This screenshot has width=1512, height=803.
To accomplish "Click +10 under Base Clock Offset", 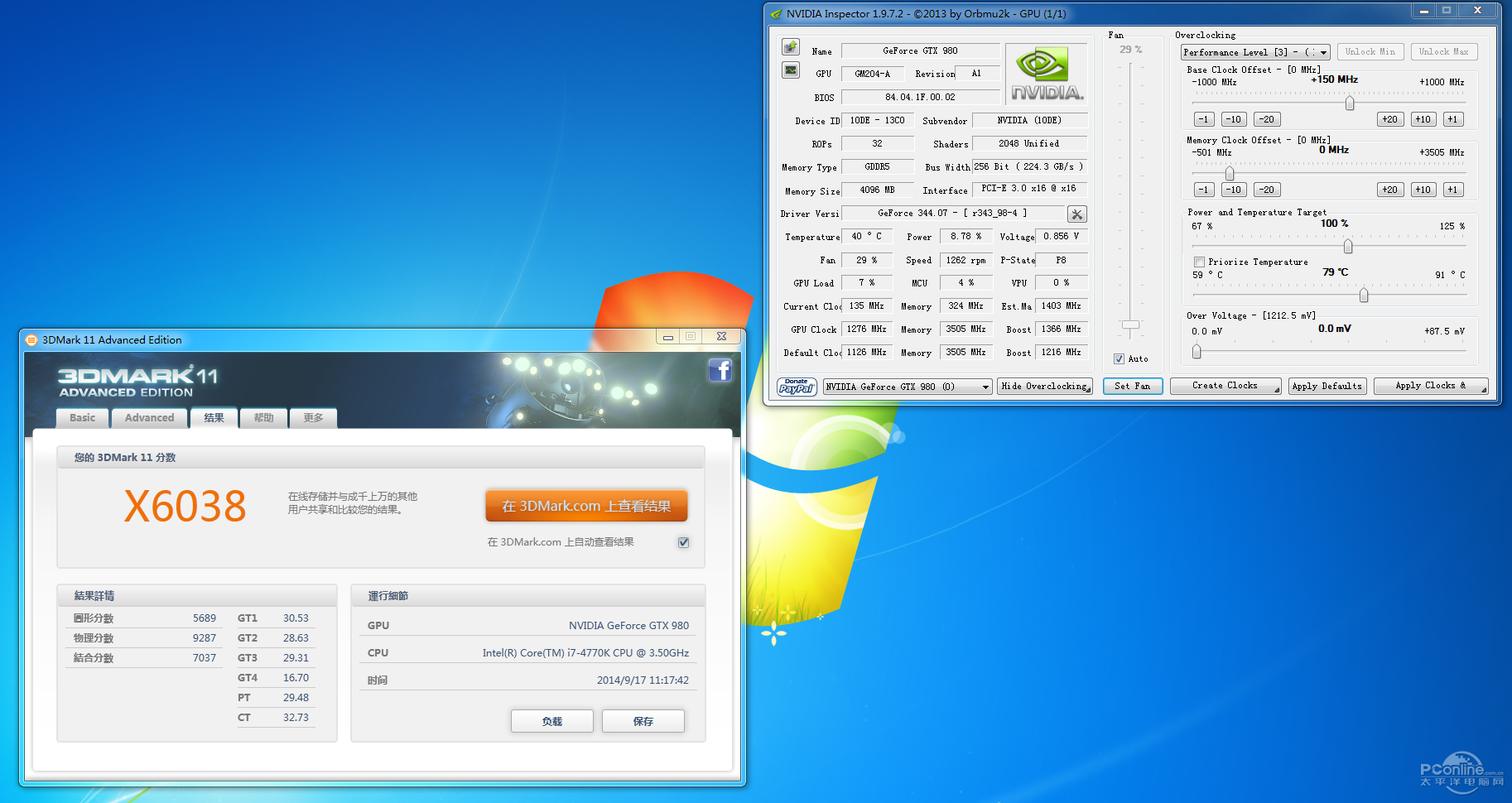I will 1423,119.
